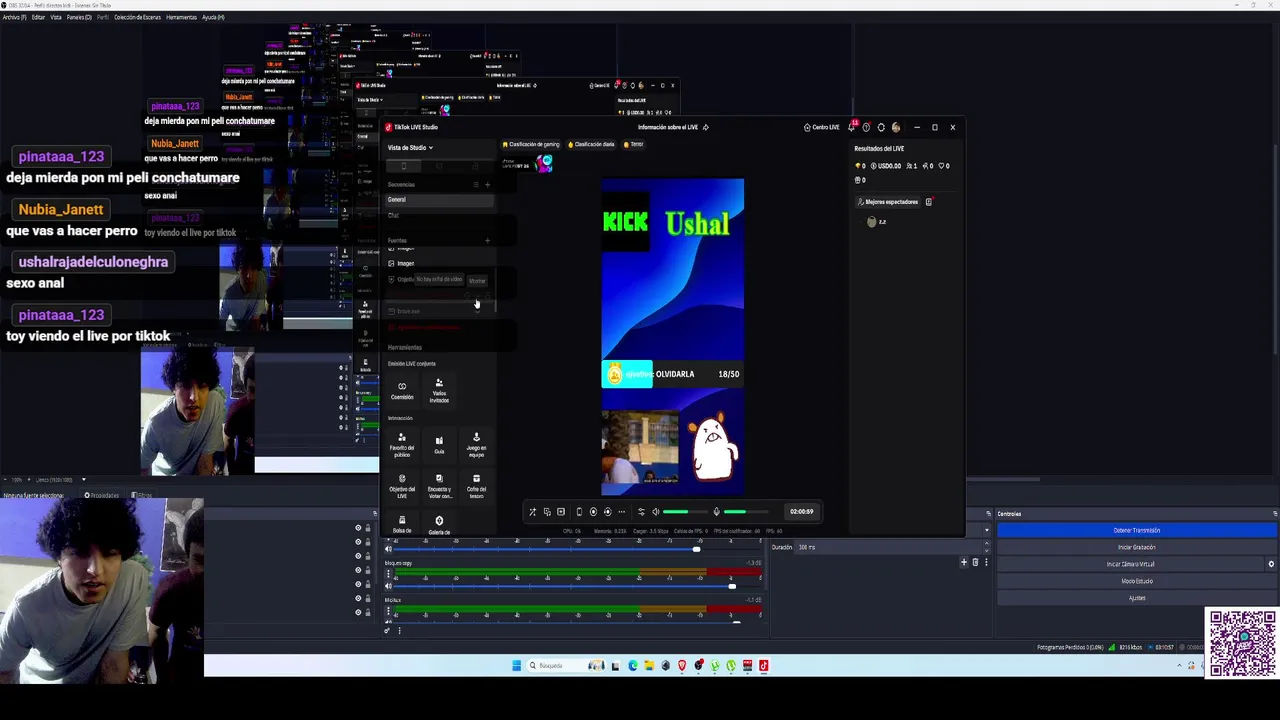Open Centro LIVE link
The height and width of the screenshot is (720, 1280).
click(821, 127)
